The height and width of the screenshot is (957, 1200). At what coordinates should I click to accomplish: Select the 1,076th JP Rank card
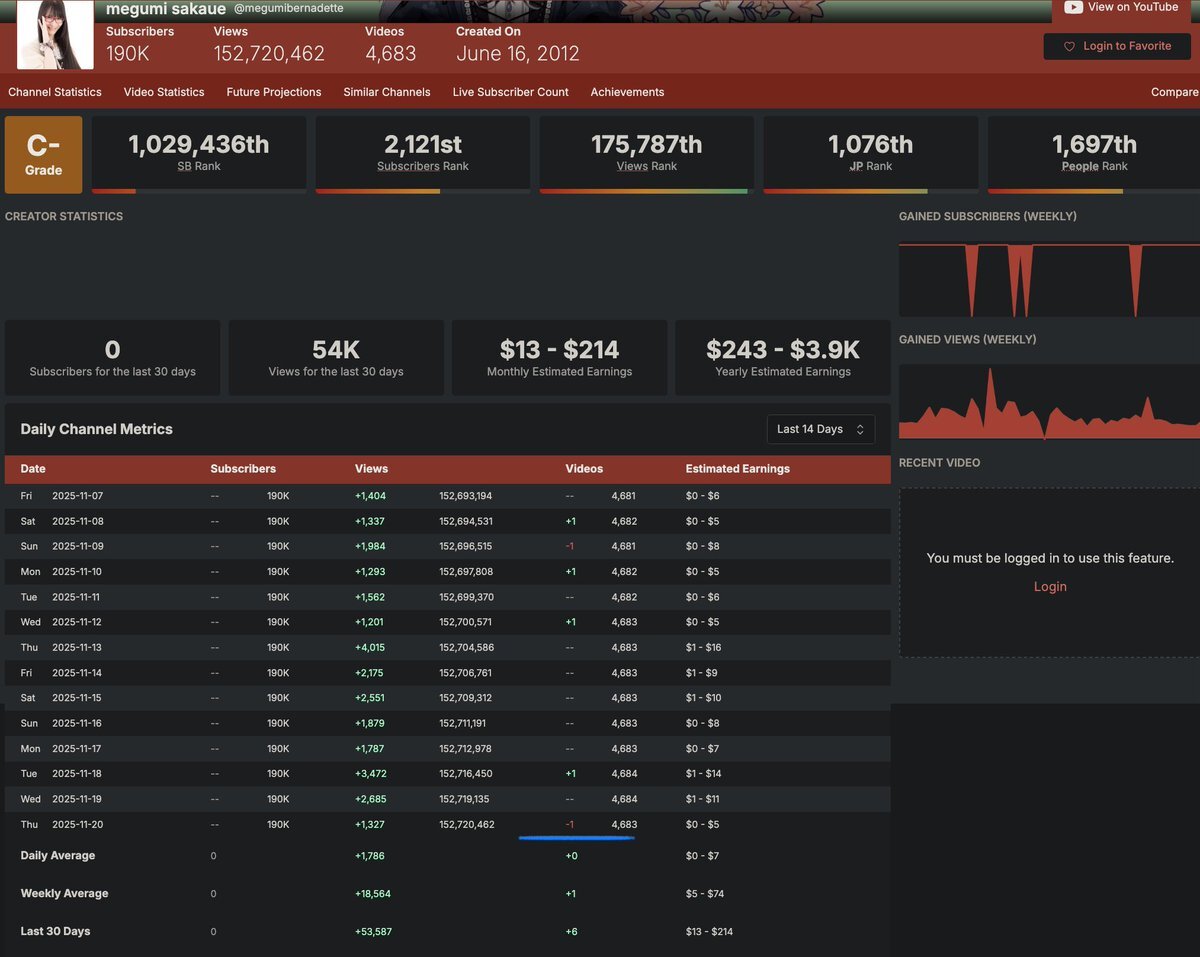pos(871,153)
